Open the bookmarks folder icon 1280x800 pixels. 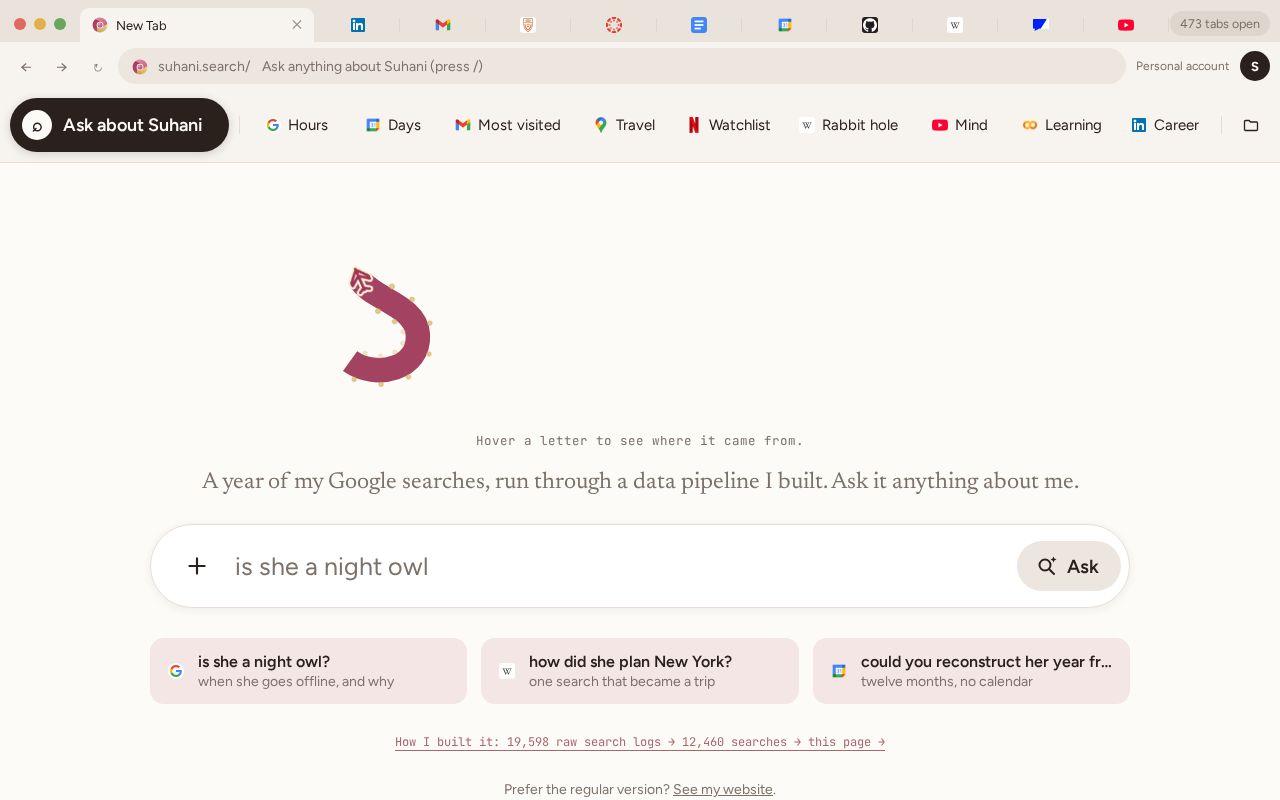[1251, 125]
